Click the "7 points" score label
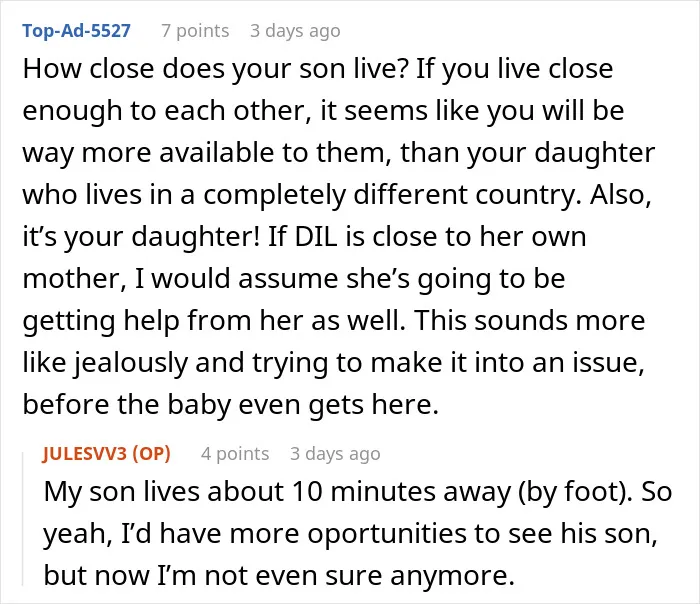Image resolution: width=700 pixels, height=604 pixels. [x=195, y=31]
